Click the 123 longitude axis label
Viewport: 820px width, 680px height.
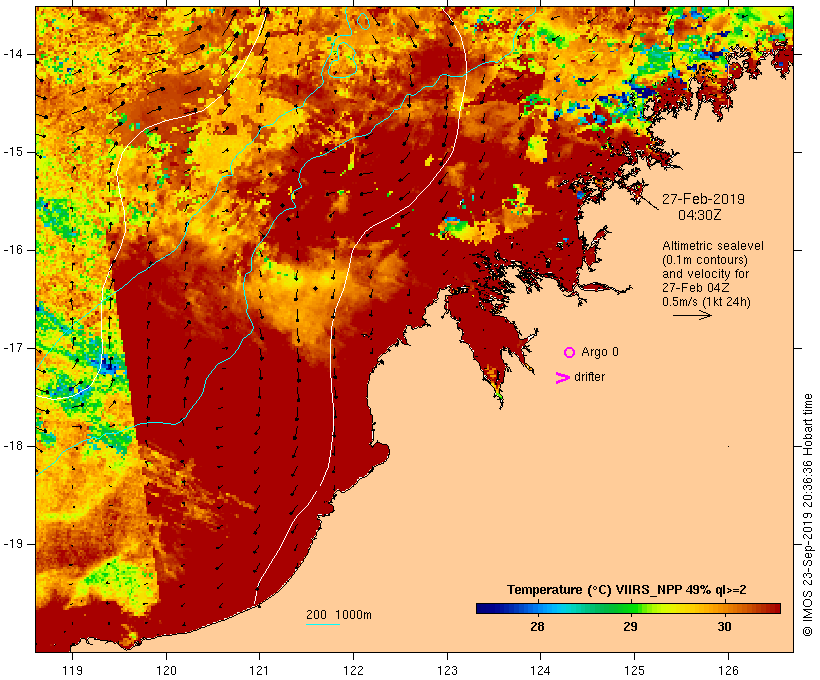tap(447, 670)
